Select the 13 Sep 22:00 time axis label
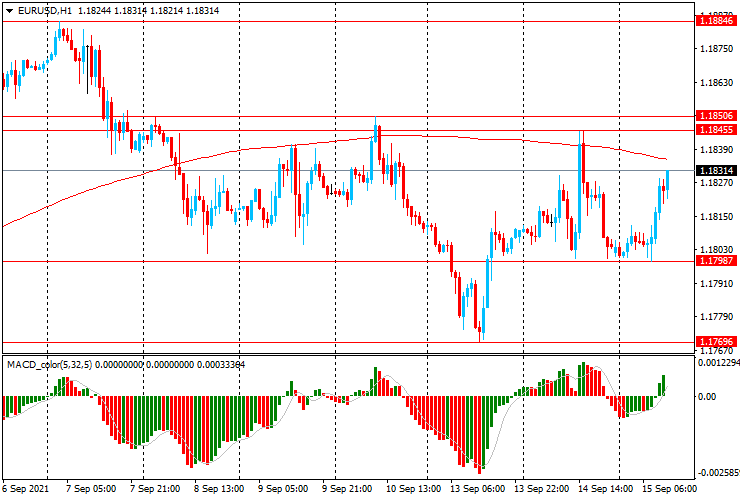The width and height of the screenshot is (740, 500). 541,489
